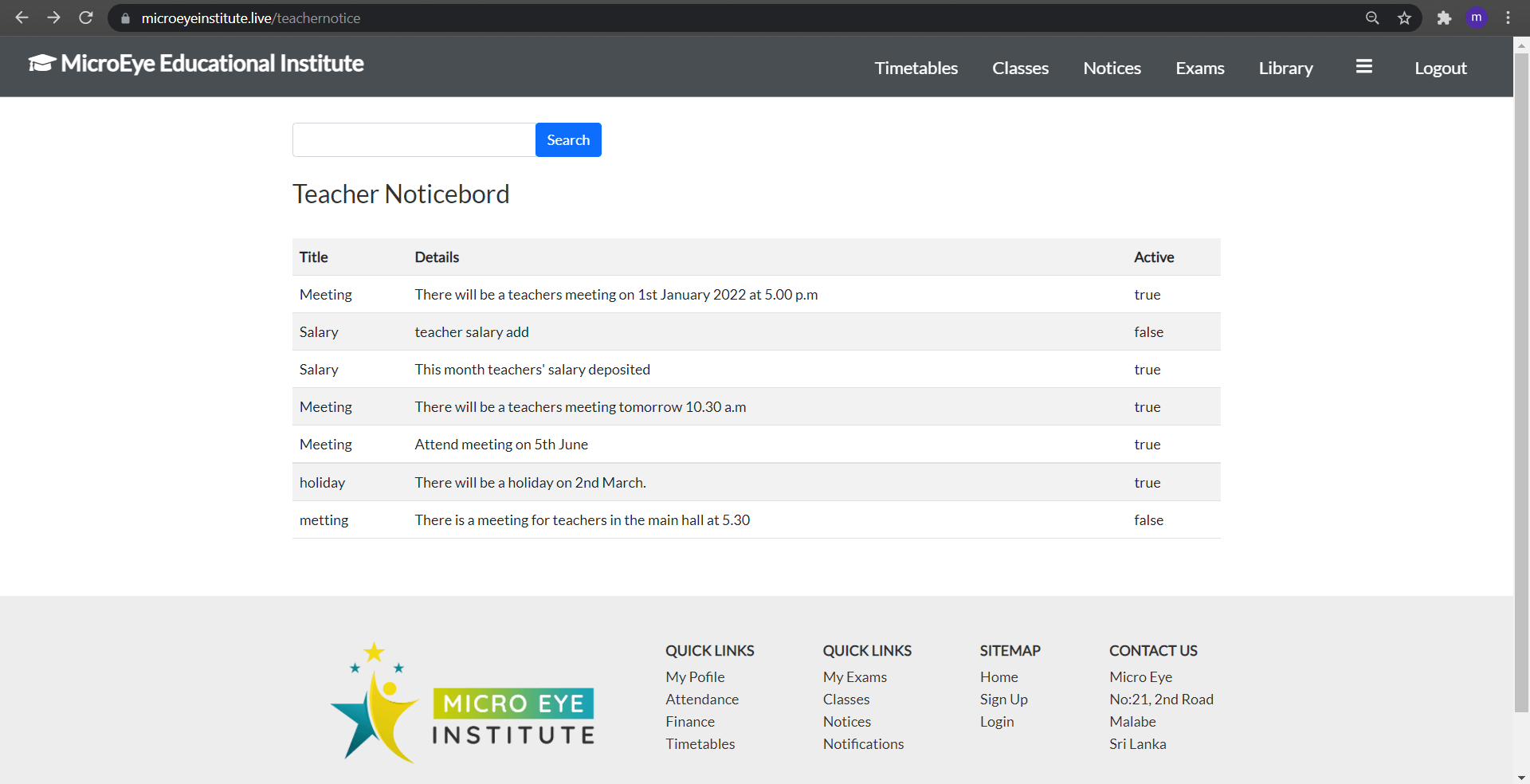Open Login sitemap link
Image resolution: width=1530 pixels, height=784 pixels.
pyautogui.click(x=997, y=722)
